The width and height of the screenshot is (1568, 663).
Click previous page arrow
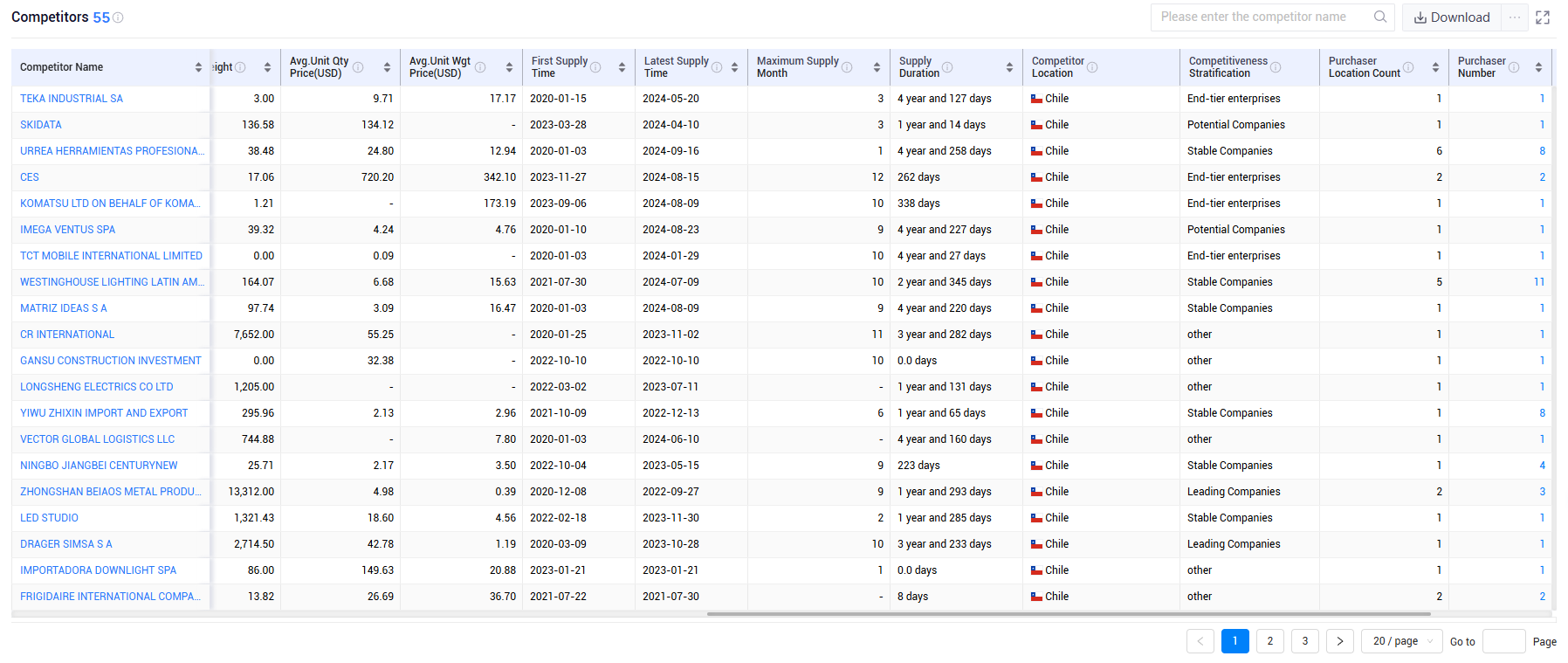click(x=1200, y=641)
